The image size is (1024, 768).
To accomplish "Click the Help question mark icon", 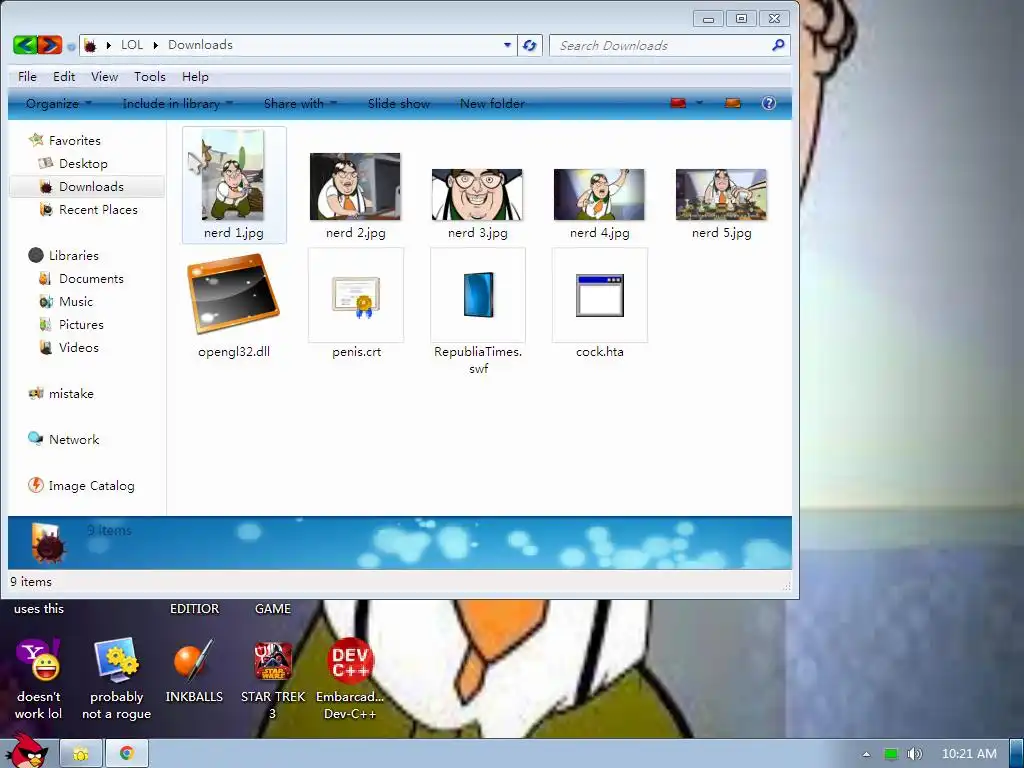I will coord(769,103).
